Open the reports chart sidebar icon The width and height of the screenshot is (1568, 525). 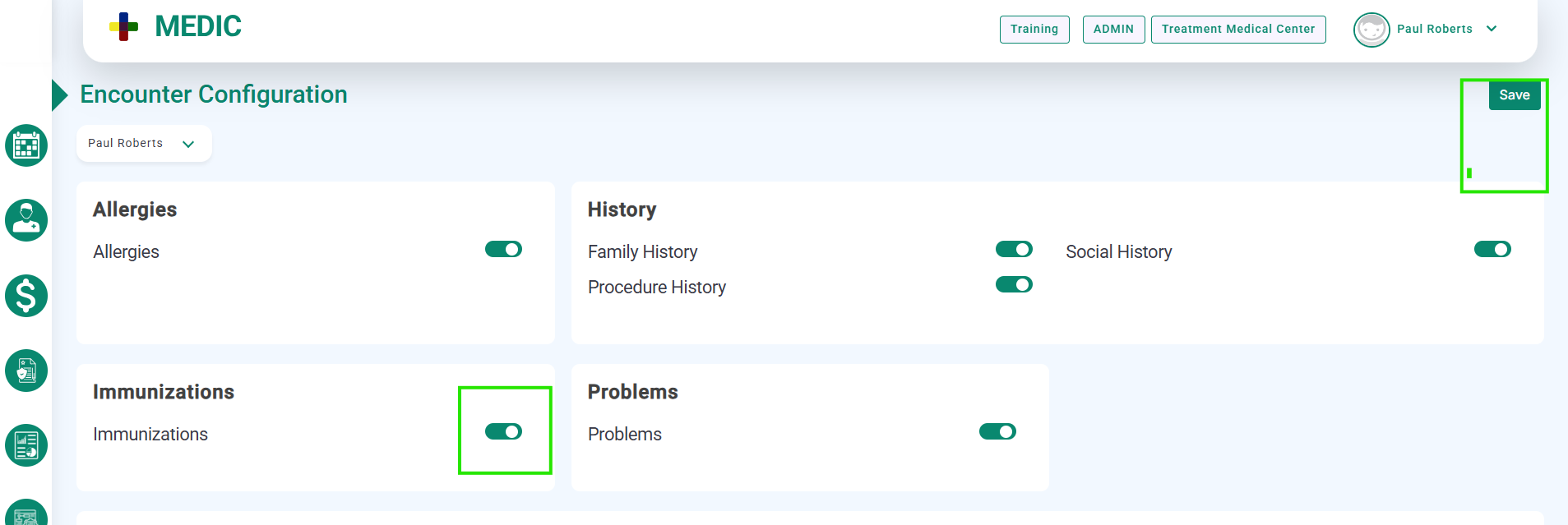tap(26, 445)
